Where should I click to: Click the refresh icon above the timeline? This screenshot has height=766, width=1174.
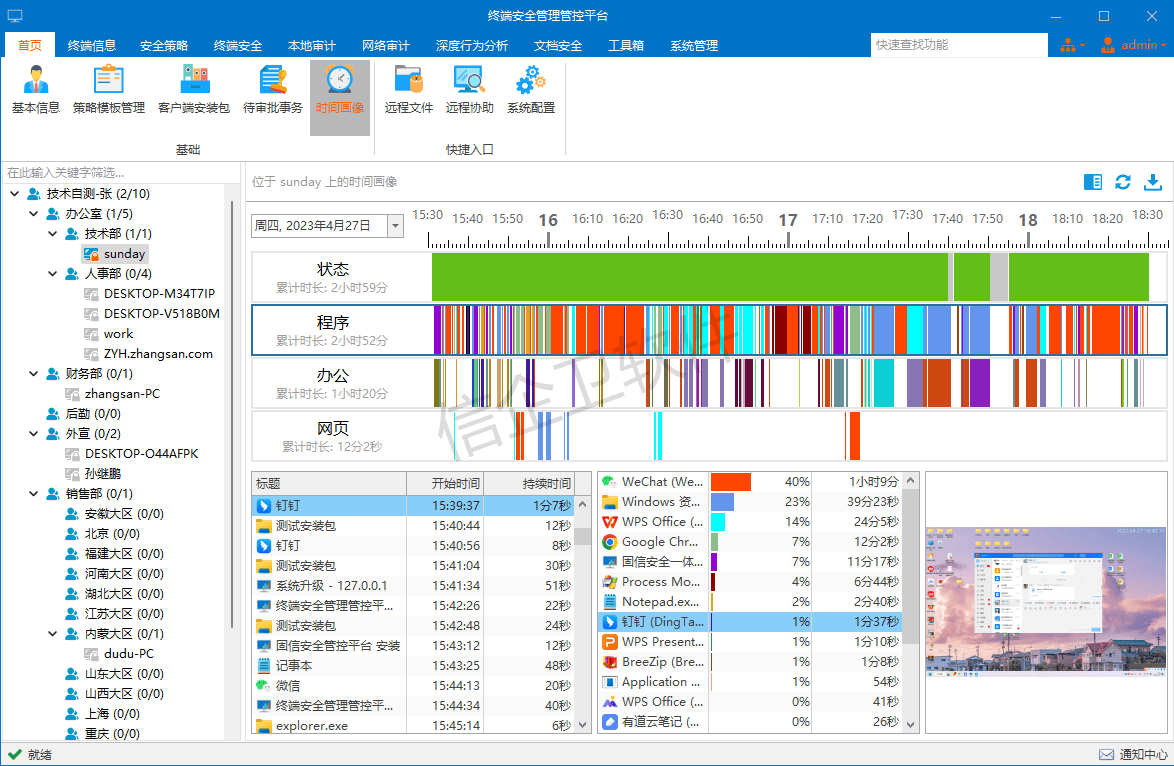click(x=1123, y=182)
